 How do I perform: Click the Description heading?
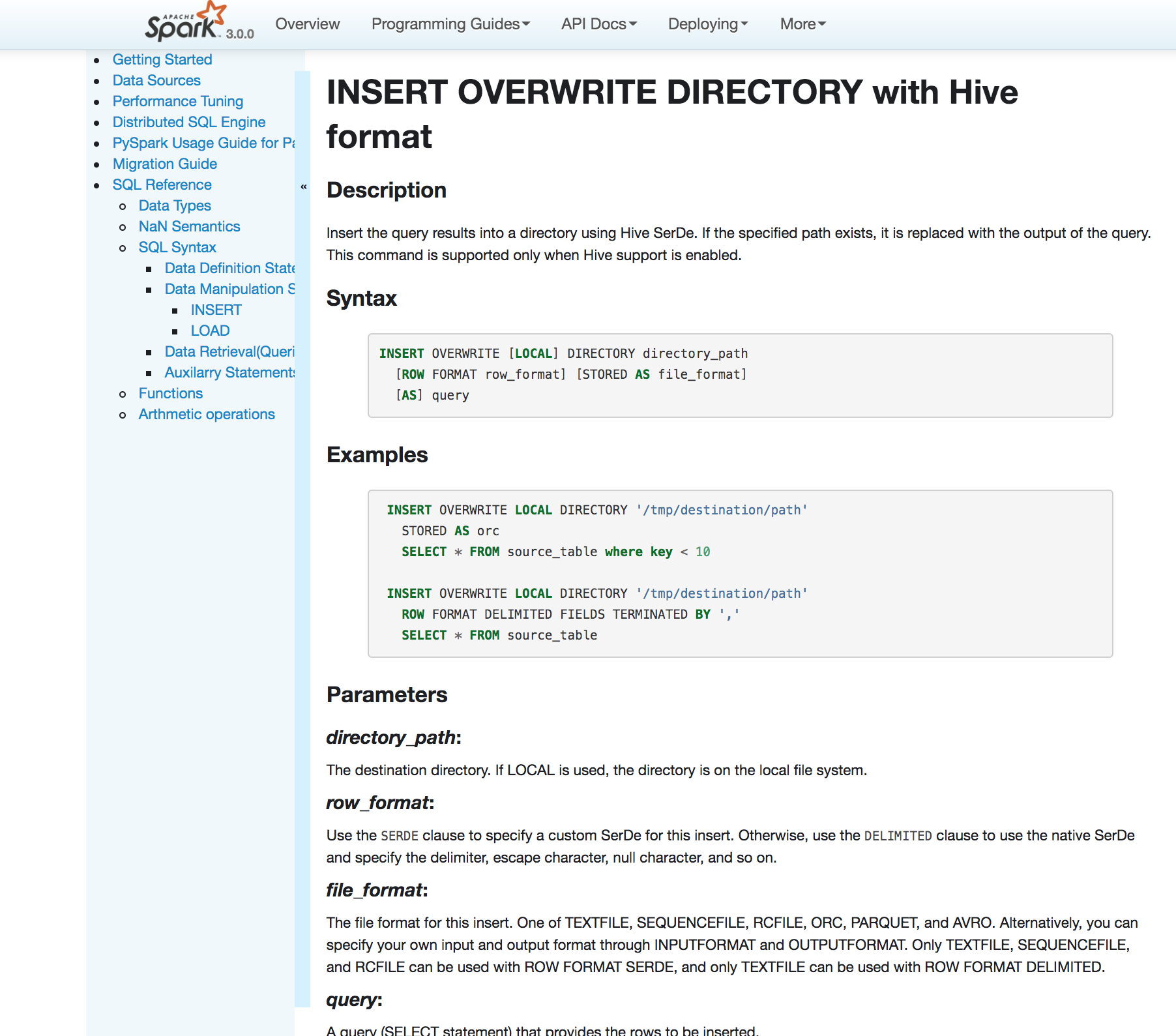click(x=387, y=190)
